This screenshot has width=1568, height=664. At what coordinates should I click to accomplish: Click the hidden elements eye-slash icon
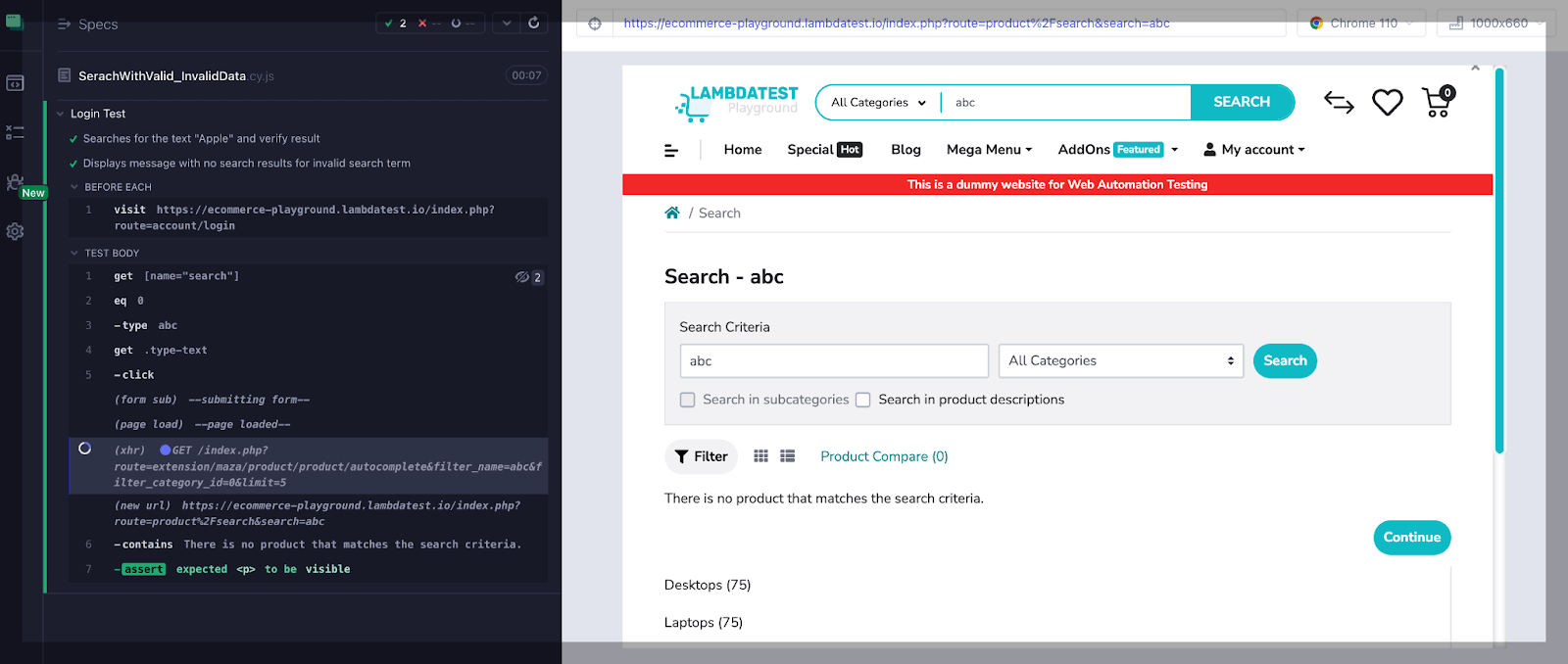pyautogui.click(x=522, y=277)
